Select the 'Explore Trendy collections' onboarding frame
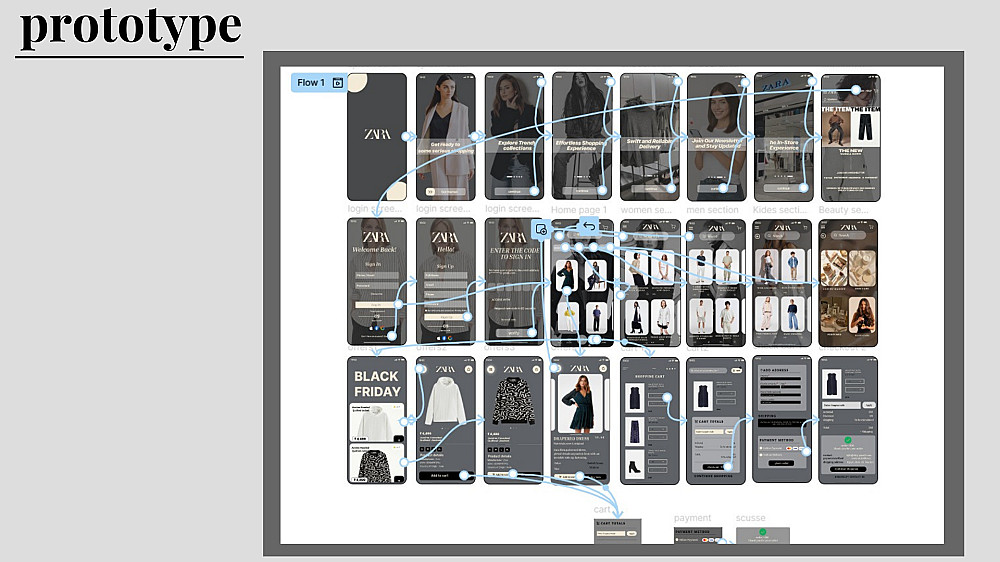1000x562 pixels. coord(514,137)
